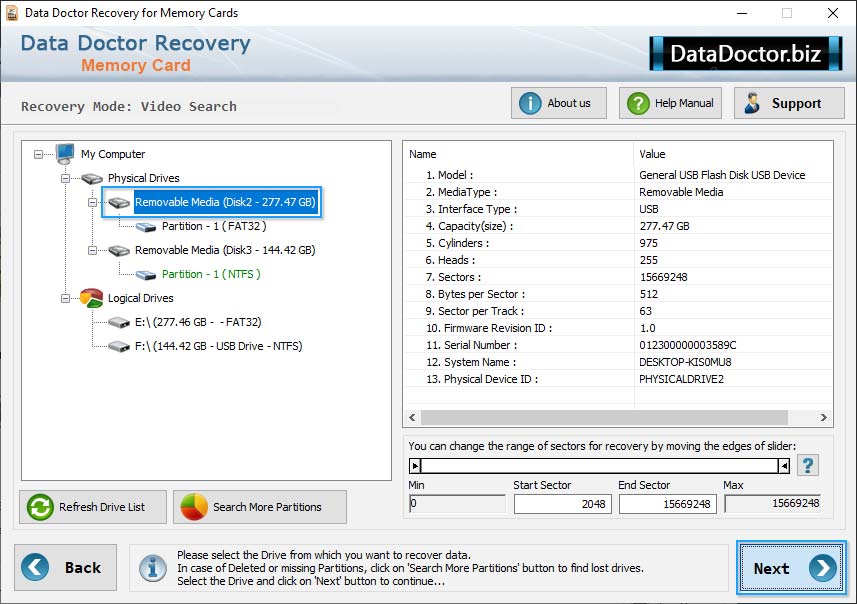This screenshot has height=604, width=857.
Task: Click the Logical Drives tree label
Action: [x=140, y=298]
